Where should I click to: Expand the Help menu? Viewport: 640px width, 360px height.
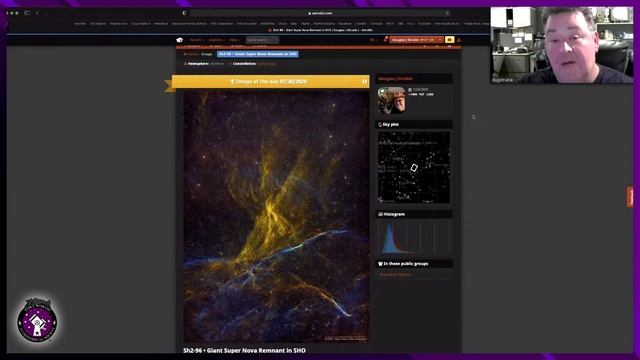(x=234, y=40)
